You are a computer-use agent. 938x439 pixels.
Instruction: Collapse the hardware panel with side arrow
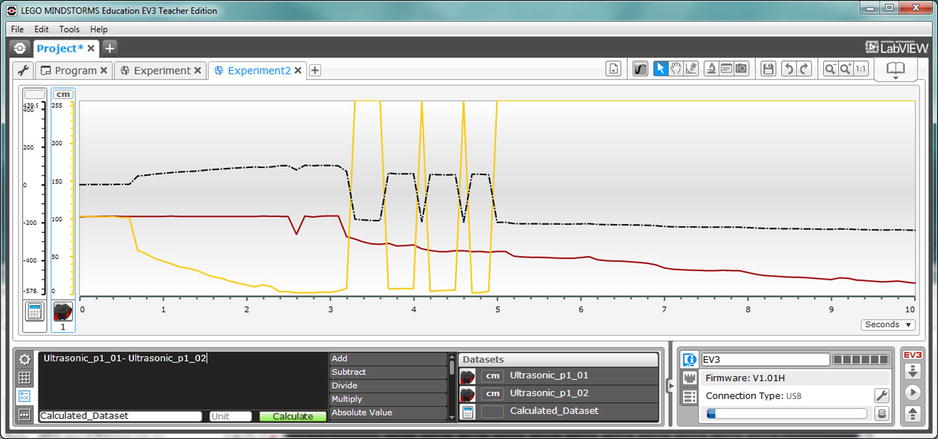tap(671, 386)
